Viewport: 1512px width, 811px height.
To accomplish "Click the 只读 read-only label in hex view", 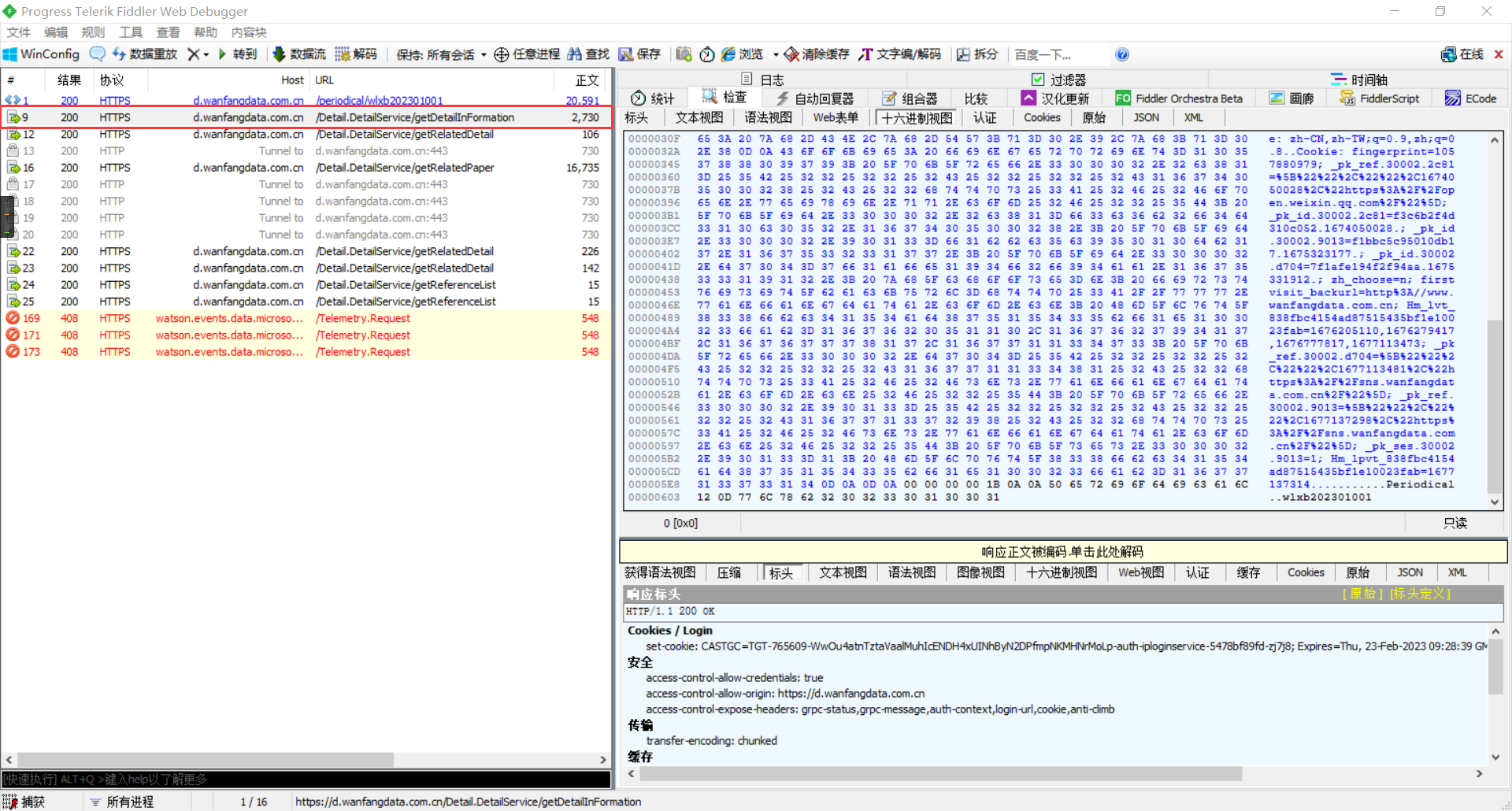I will 1455,524.
